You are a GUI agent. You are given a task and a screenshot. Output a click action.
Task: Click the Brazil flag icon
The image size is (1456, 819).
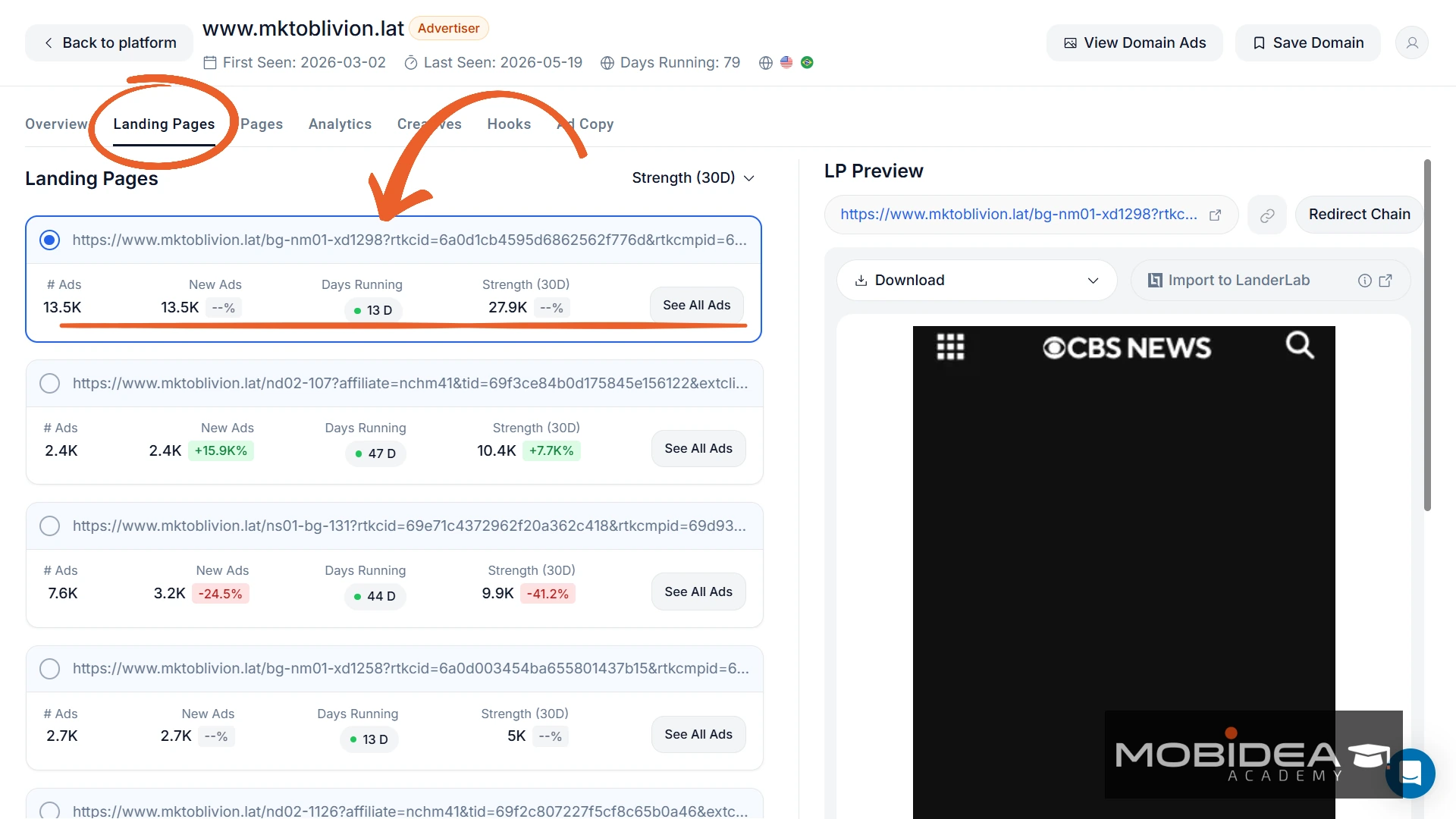807,62
